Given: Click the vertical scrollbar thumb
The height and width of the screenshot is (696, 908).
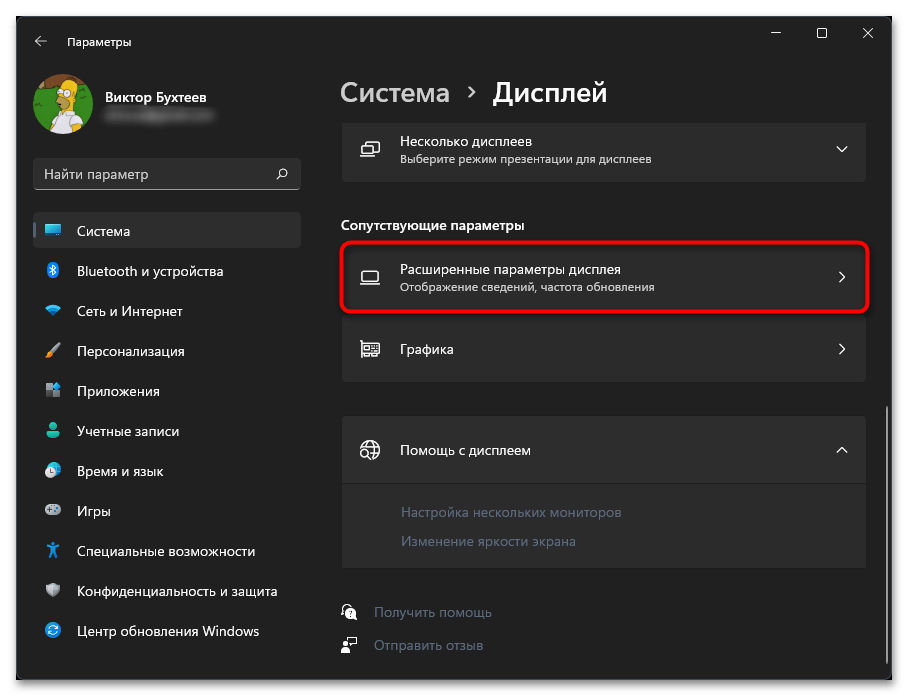Looking at the screenshot, I should 887,534.
